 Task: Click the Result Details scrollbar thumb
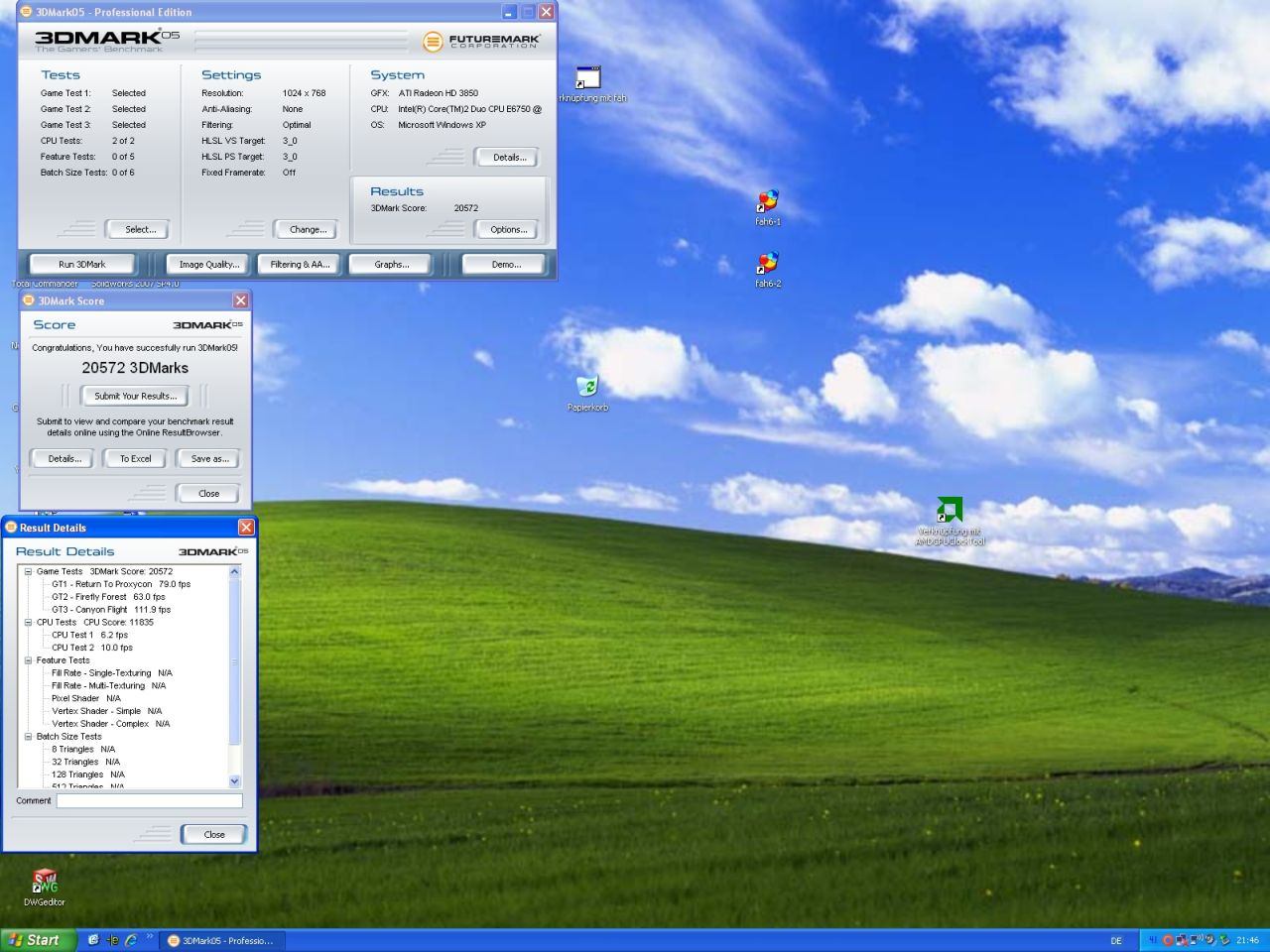(235, 661)
